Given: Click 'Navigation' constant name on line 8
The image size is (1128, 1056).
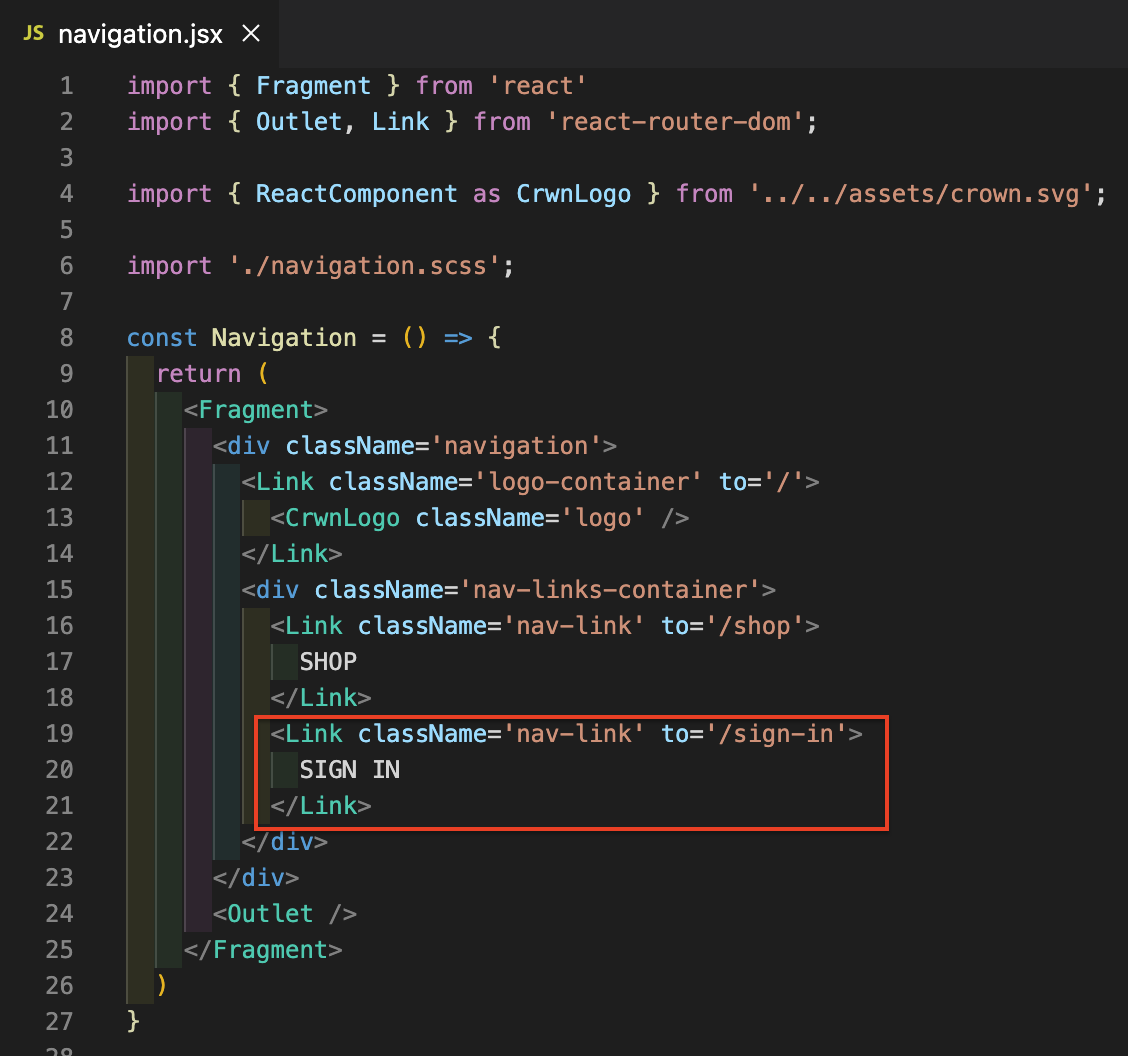Looking at the screenshot, I should 284,337.
